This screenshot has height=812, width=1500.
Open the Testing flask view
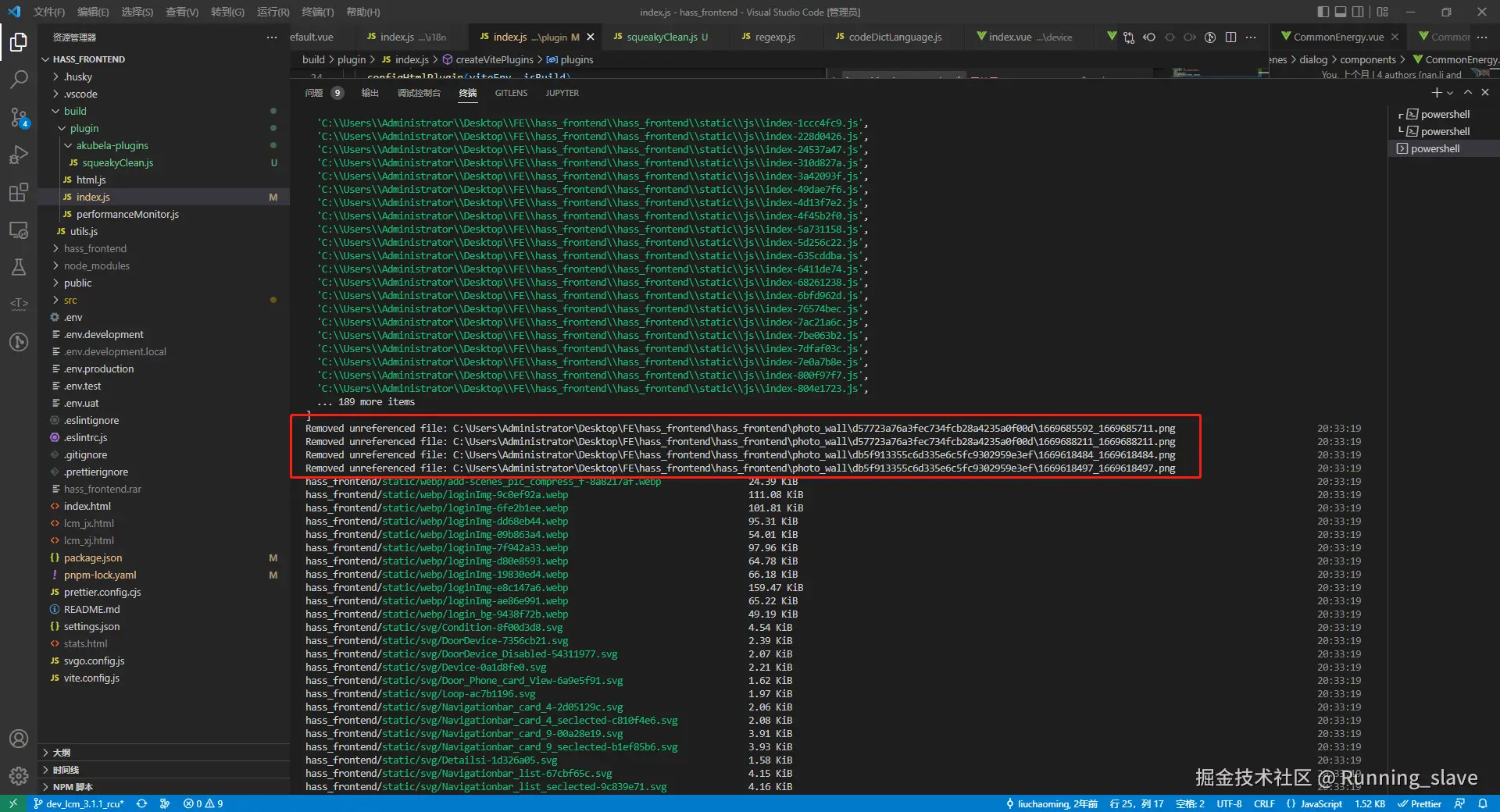coord(19,267)
